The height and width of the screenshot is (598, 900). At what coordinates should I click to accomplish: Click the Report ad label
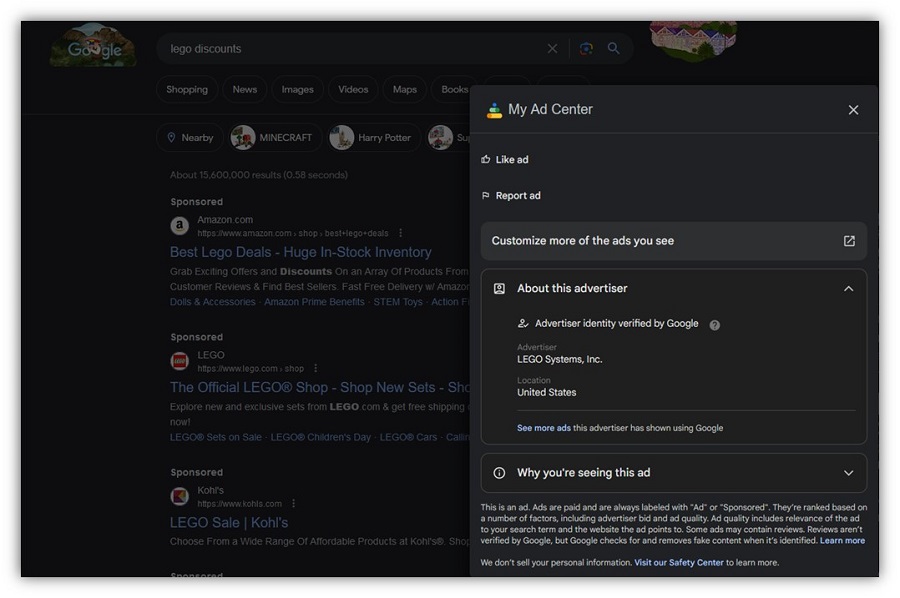click(x=518, y=196)
